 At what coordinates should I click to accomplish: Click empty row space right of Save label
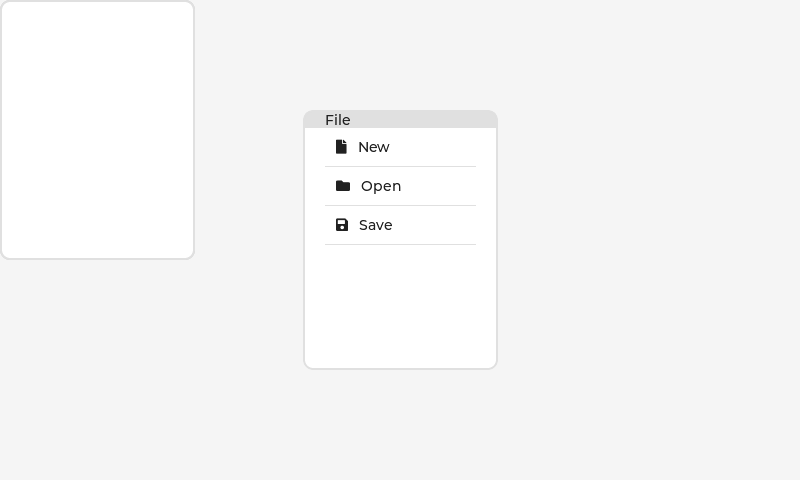[x=440, y=225]
